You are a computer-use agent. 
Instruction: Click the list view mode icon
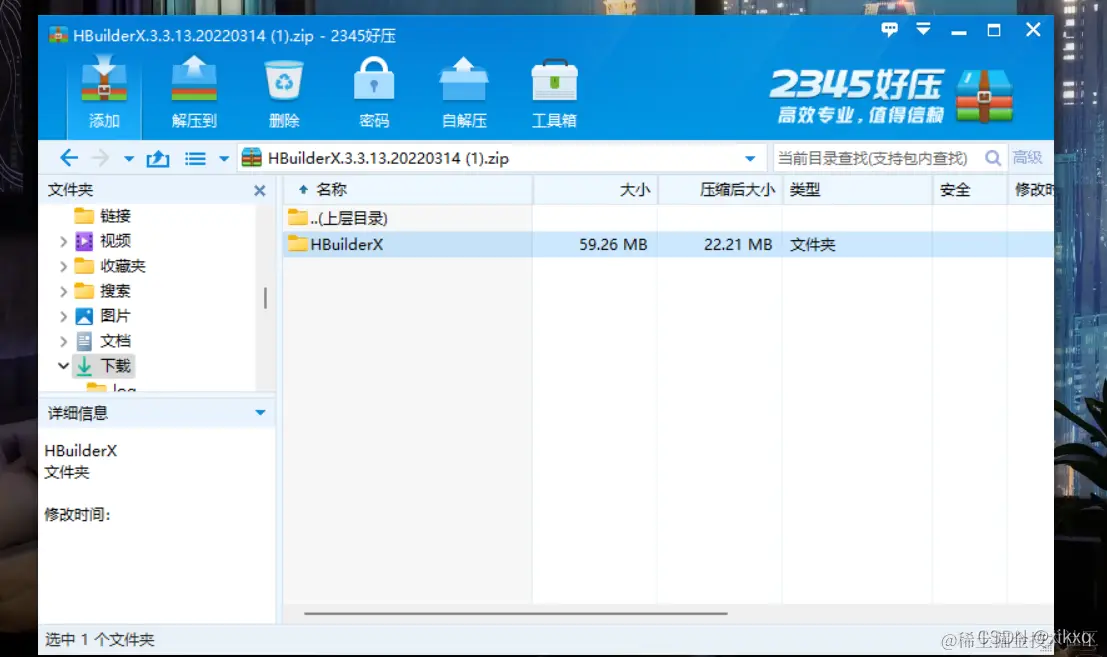point(195,159)
